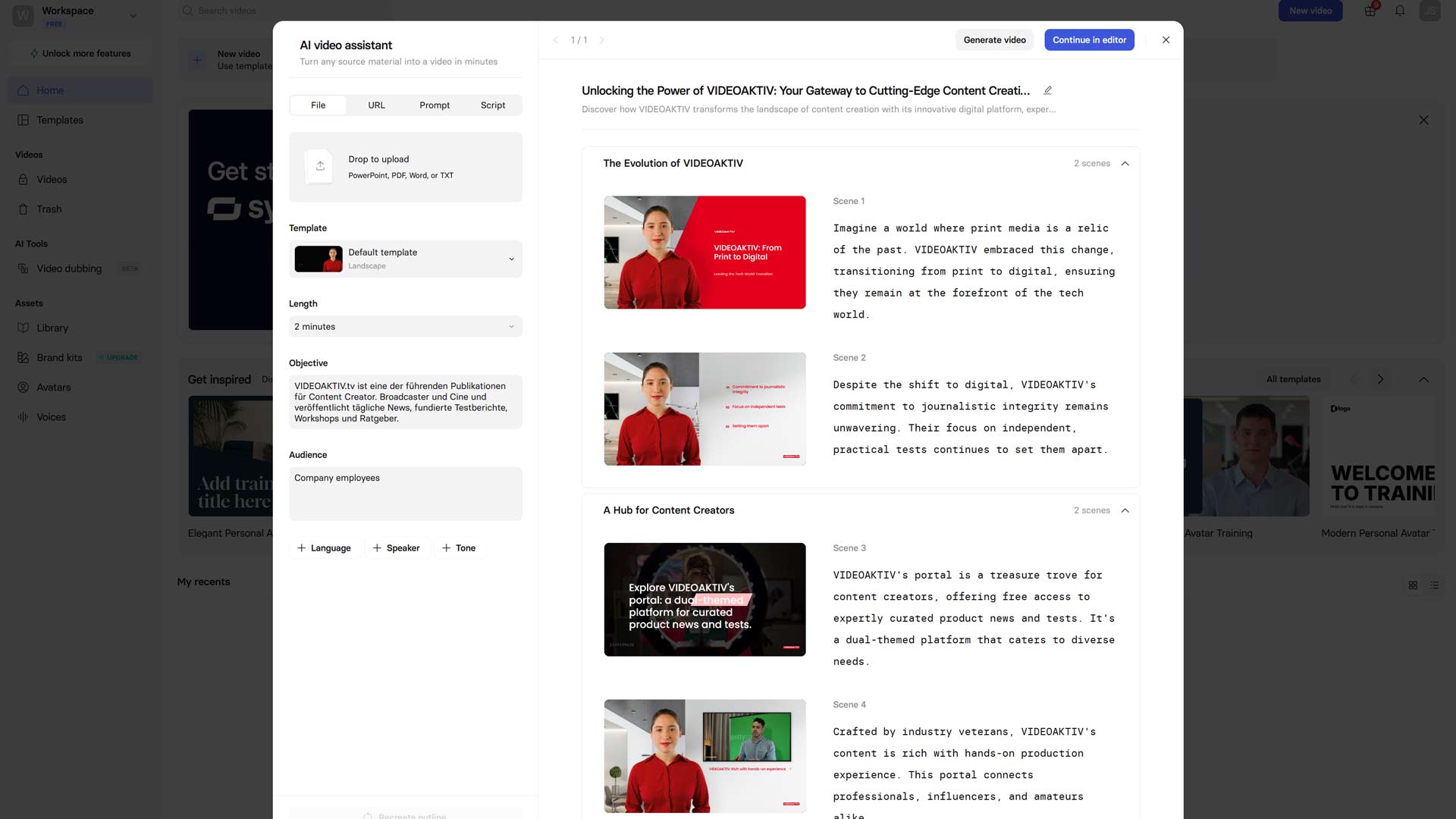Click the gift box icon in top bar
This screenshot has width=1456, height=819.
tap(1370, 11)
